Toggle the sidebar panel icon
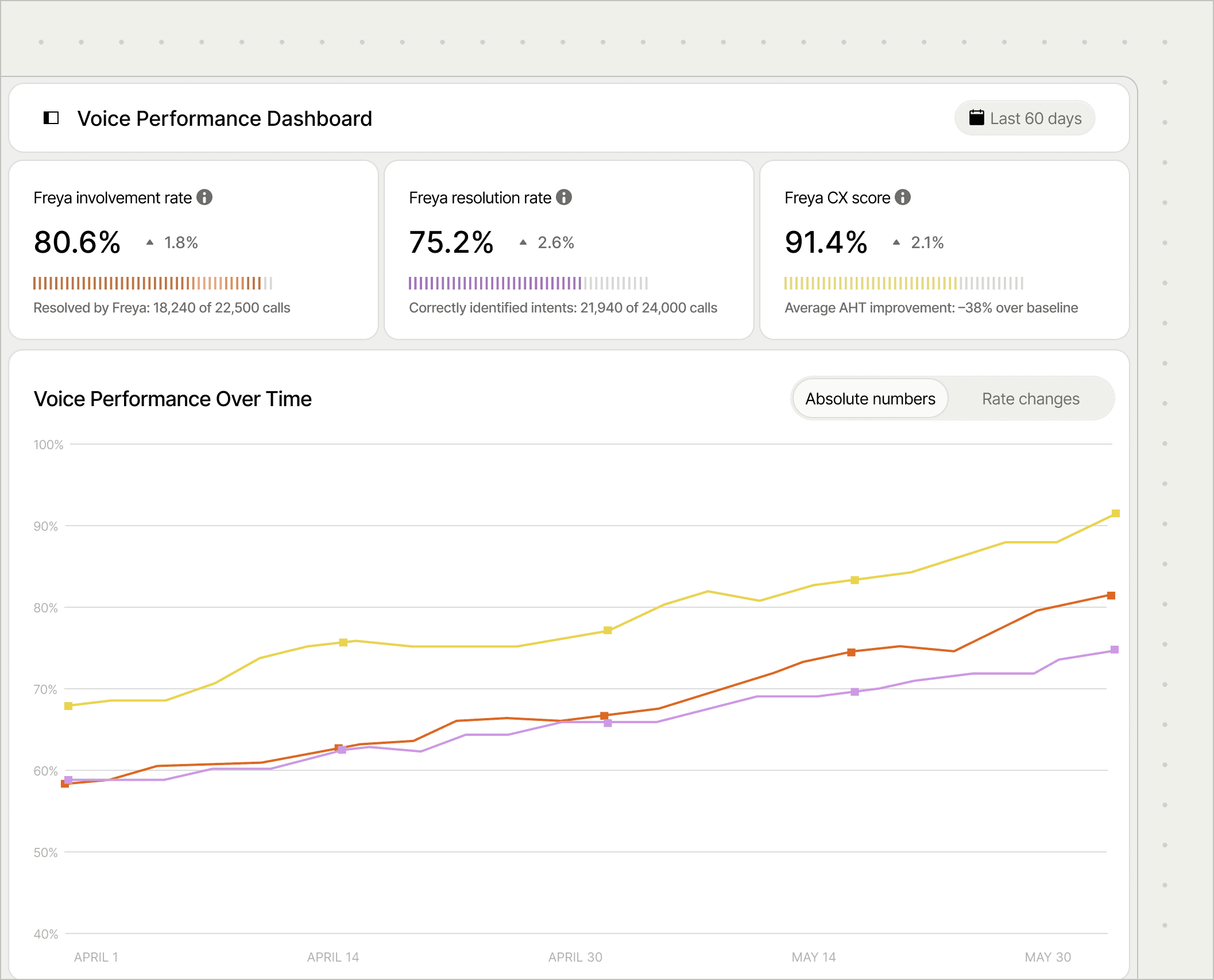Viewport: 1214px width, 980px height. tap(51, 118)
